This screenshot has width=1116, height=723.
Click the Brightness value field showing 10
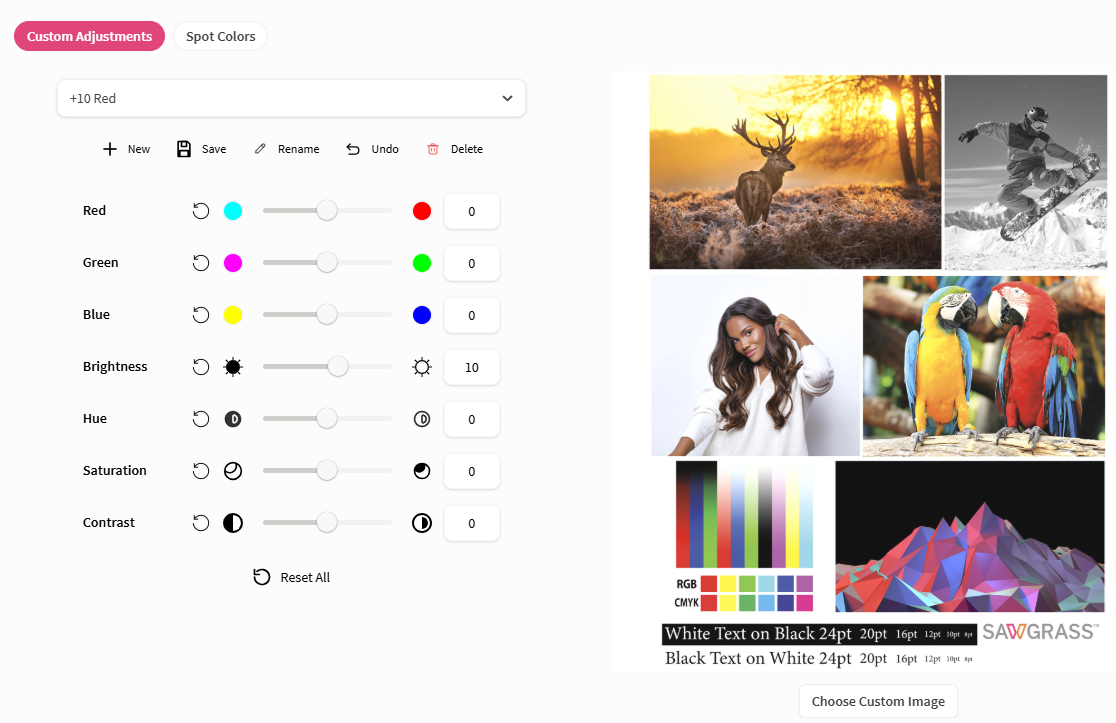472,367
